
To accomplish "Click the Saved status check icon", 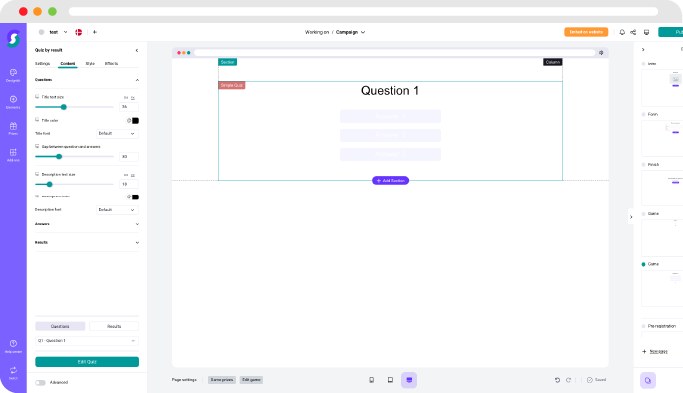I will point(589,380).
